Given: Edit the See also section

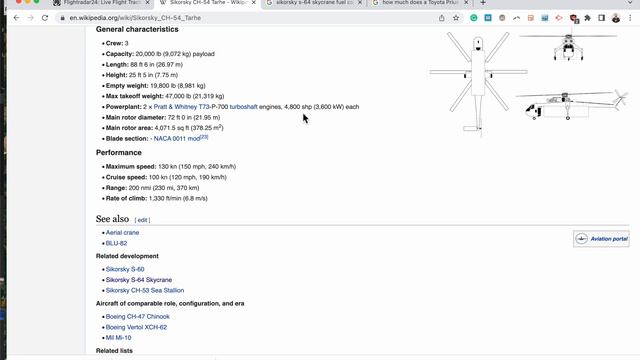Looking at the screenshot, I should (142, 220).
